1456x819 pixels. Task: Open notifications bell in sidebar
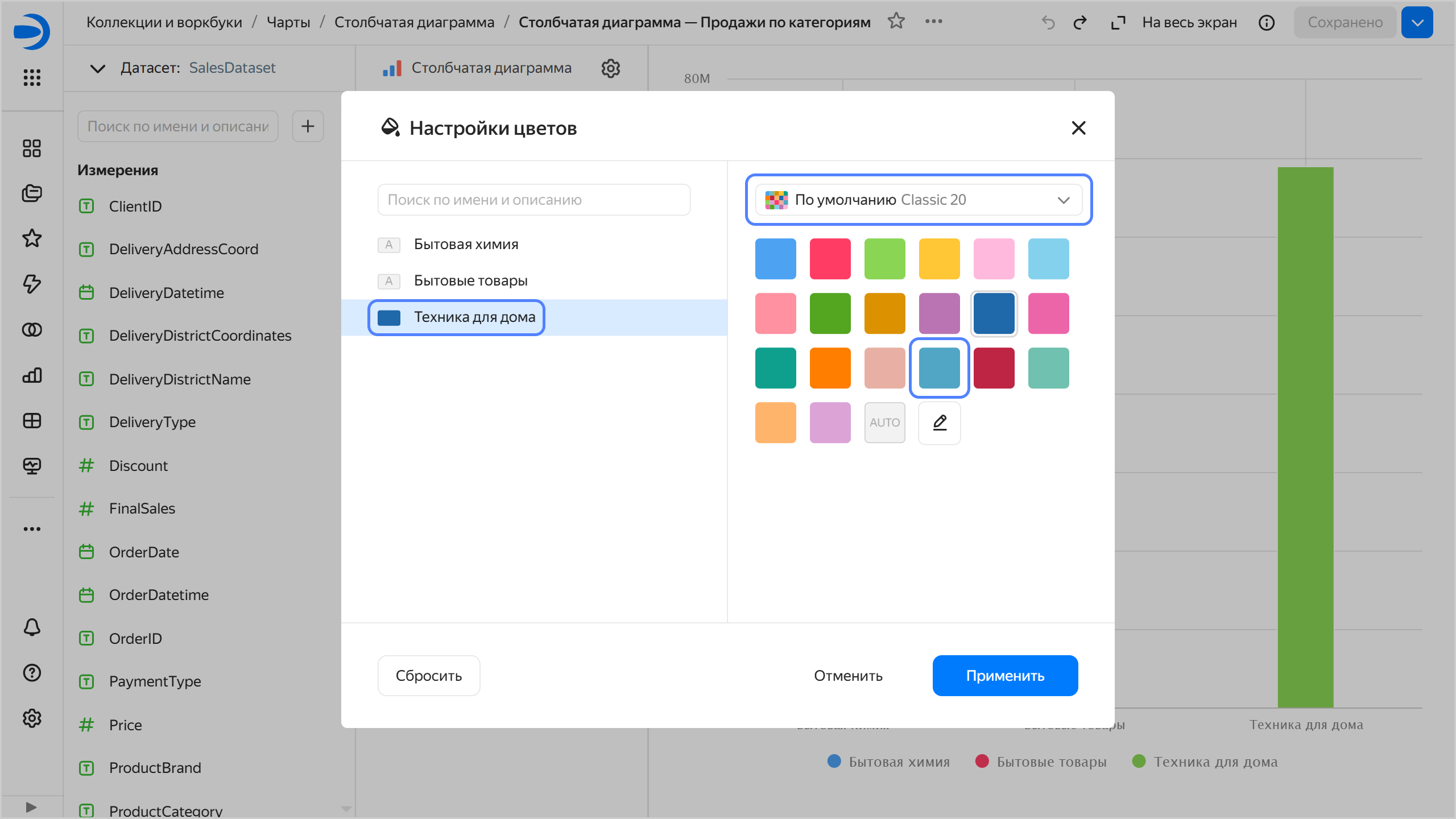(32, 627)
